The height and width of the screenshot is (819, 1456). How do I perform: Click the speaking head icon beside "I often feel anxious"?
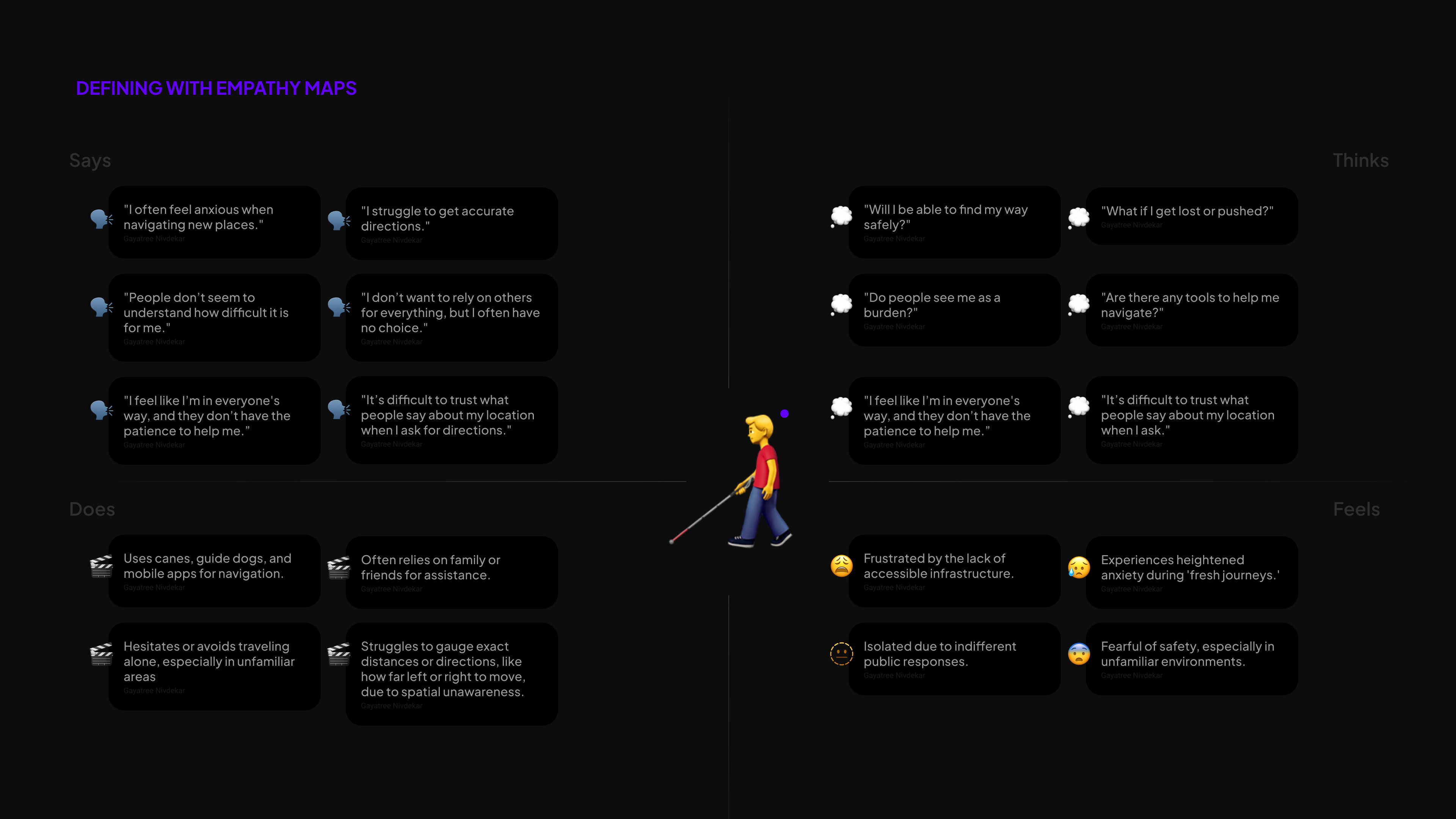click(101, 219)
